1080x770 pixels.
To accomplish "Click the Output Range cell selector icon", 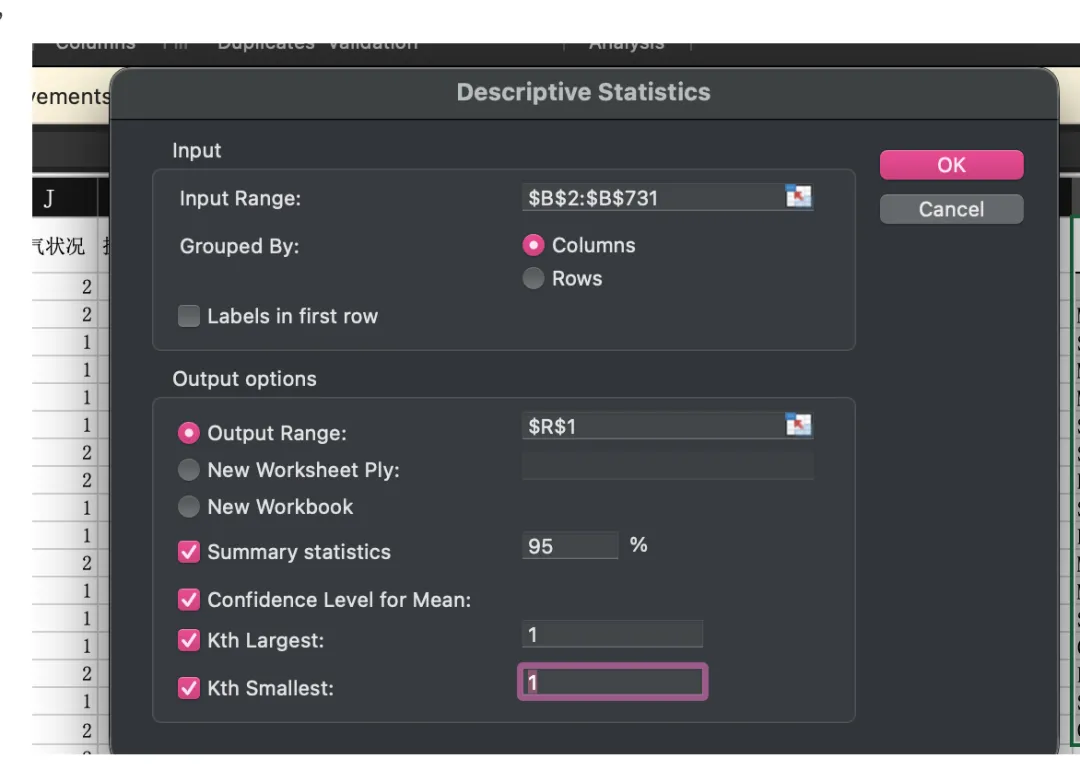I will point(798,426).
